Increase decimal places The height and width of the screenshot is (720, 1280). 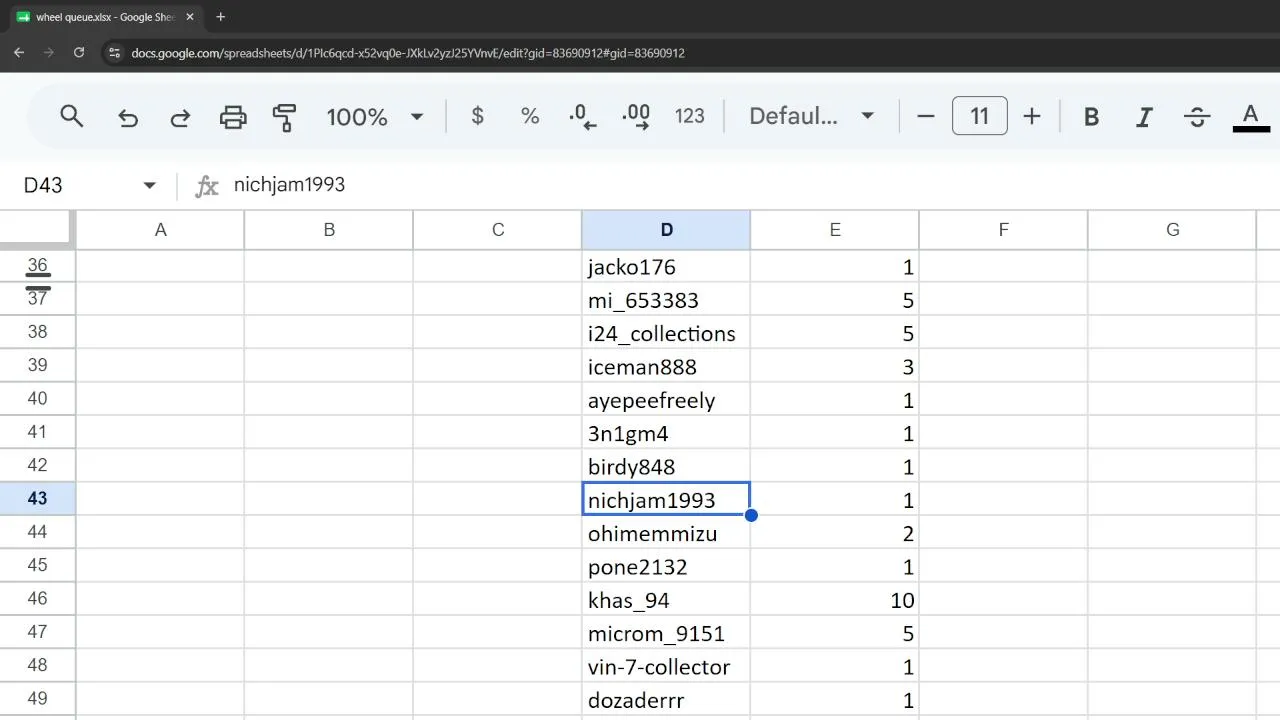[636, 117]
